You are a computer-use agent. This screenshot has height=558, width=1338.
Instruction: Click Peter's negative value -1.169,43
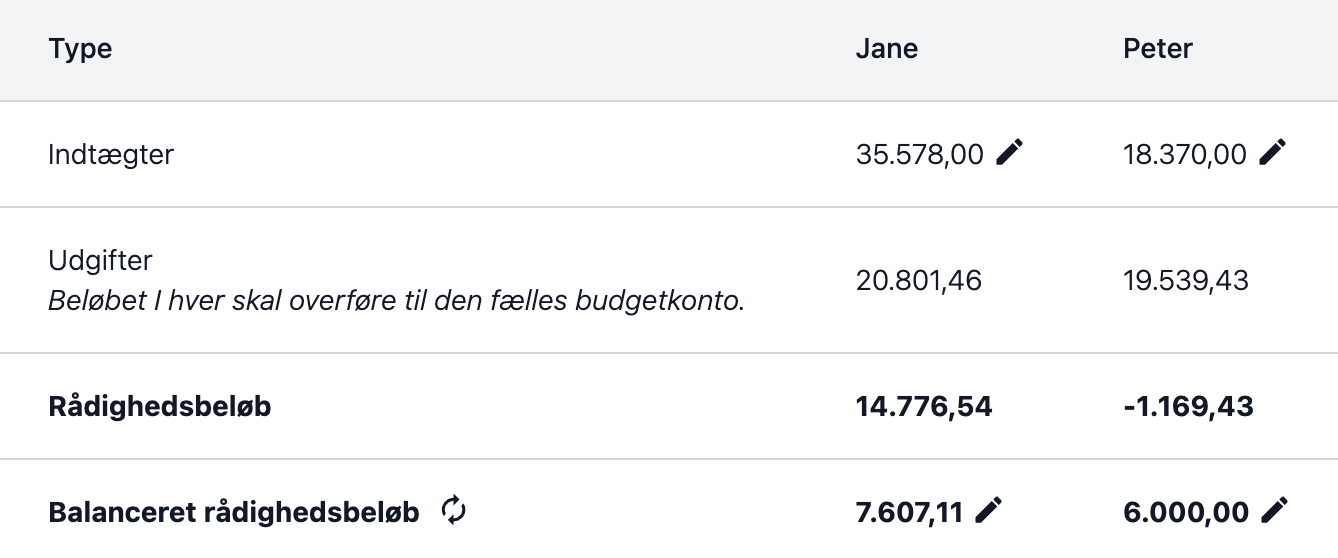coord(1188,407)
